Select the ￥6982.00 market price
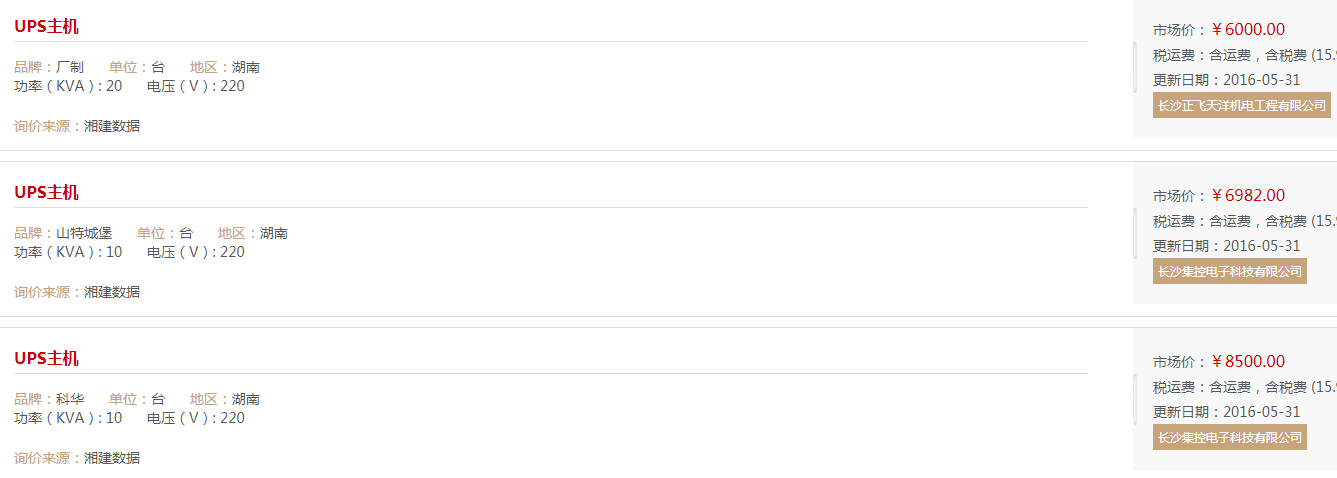Viewport: 1337px width, 478px height. point(1248,196)
